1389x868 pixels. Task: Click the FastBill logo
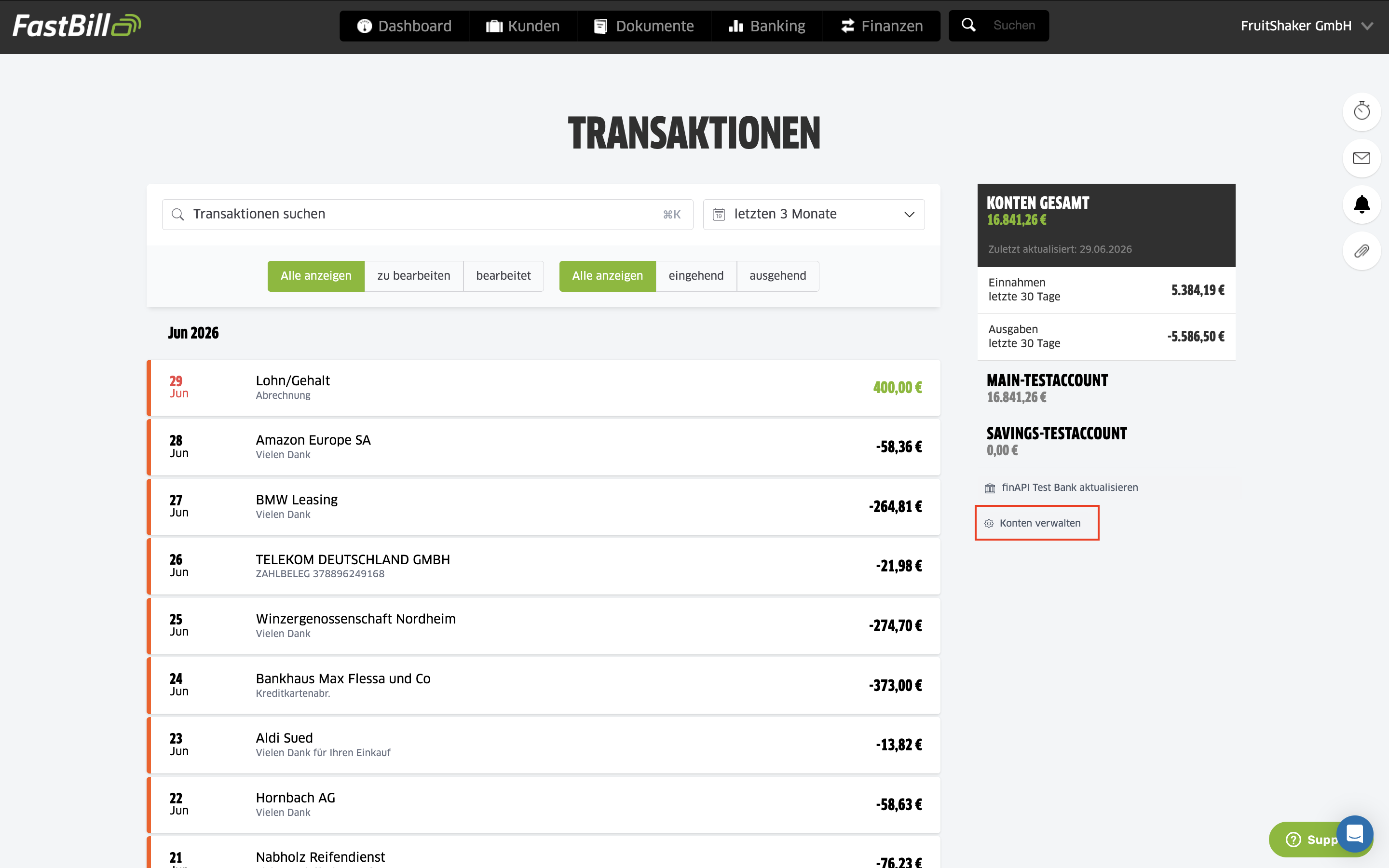click(x=77, y=26)
